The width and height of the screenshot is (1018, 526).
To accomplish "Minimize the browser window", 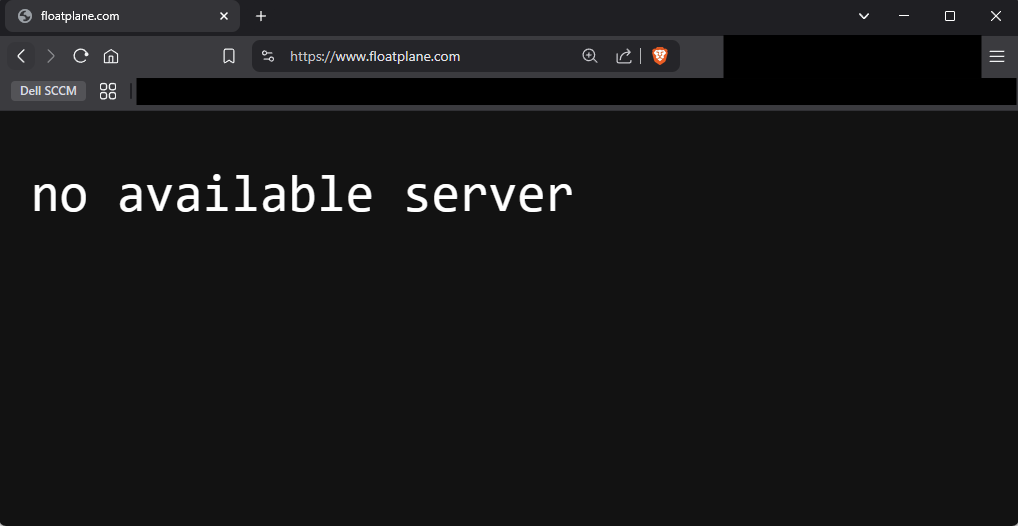I will click(904, 16).
